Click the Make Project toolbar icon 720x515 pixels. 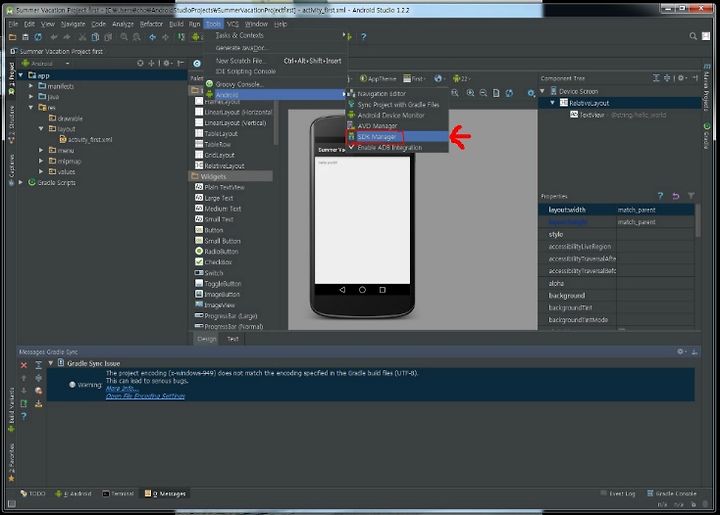181,37
